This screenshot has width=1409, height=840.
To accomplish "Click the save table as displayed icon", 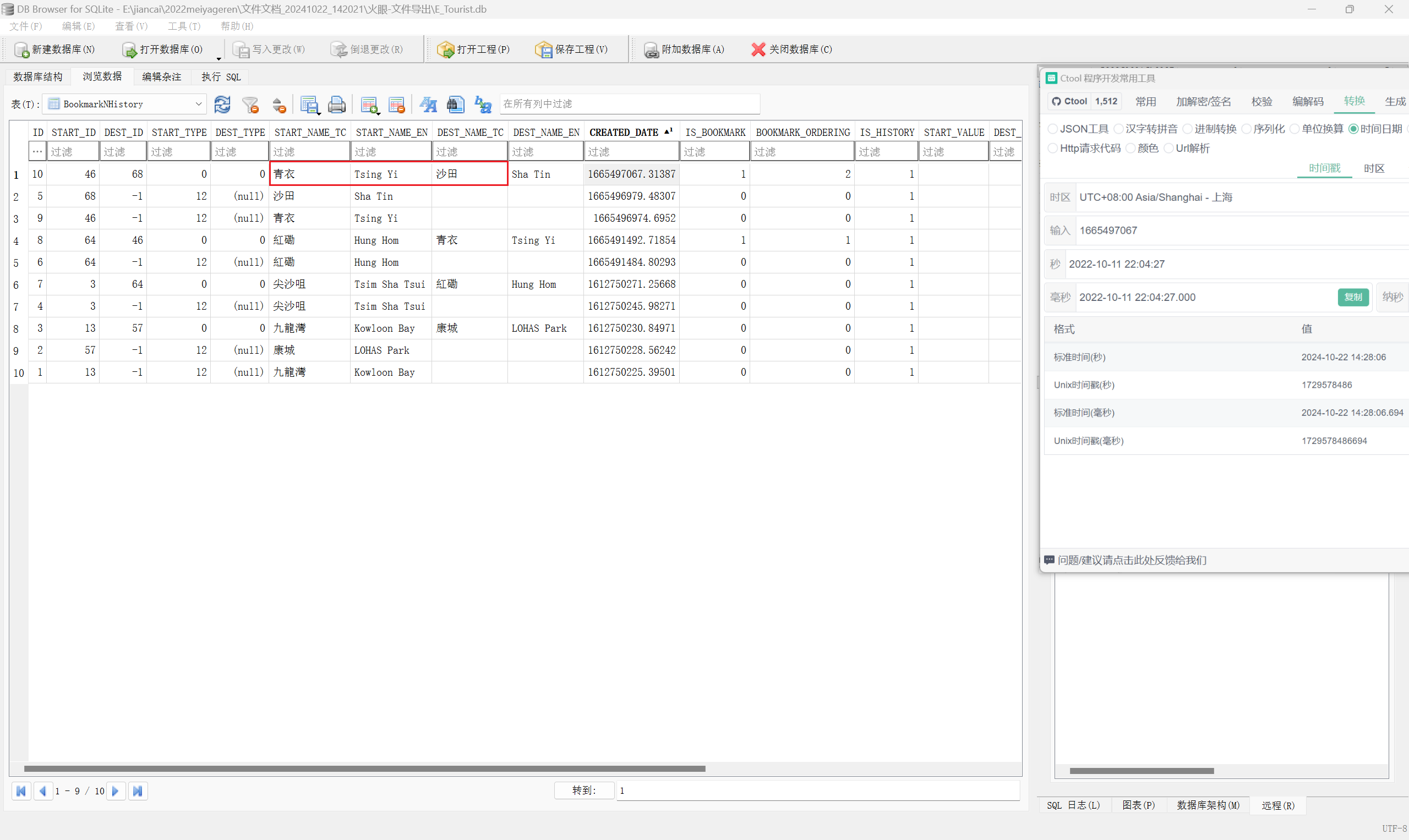I will (x=310, y=105).
